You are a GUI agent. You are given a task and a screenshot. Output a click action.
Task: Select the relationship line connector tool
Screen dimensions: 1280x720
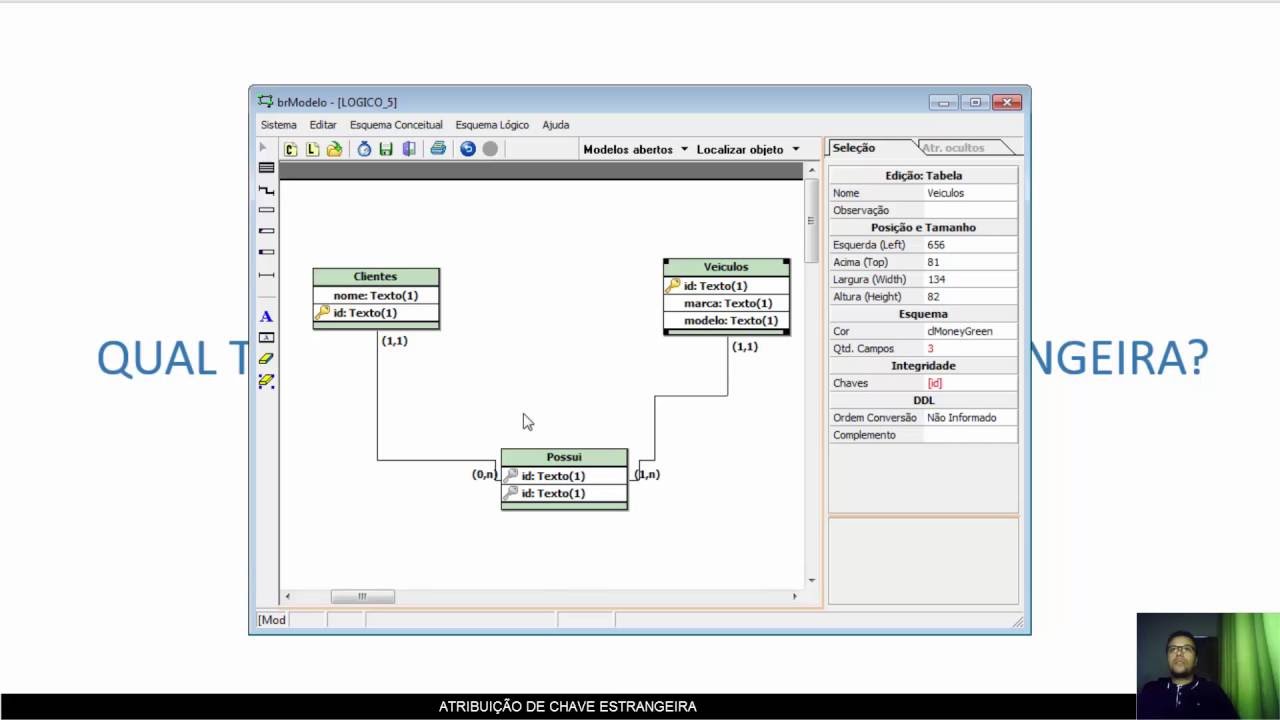[266, 190]
